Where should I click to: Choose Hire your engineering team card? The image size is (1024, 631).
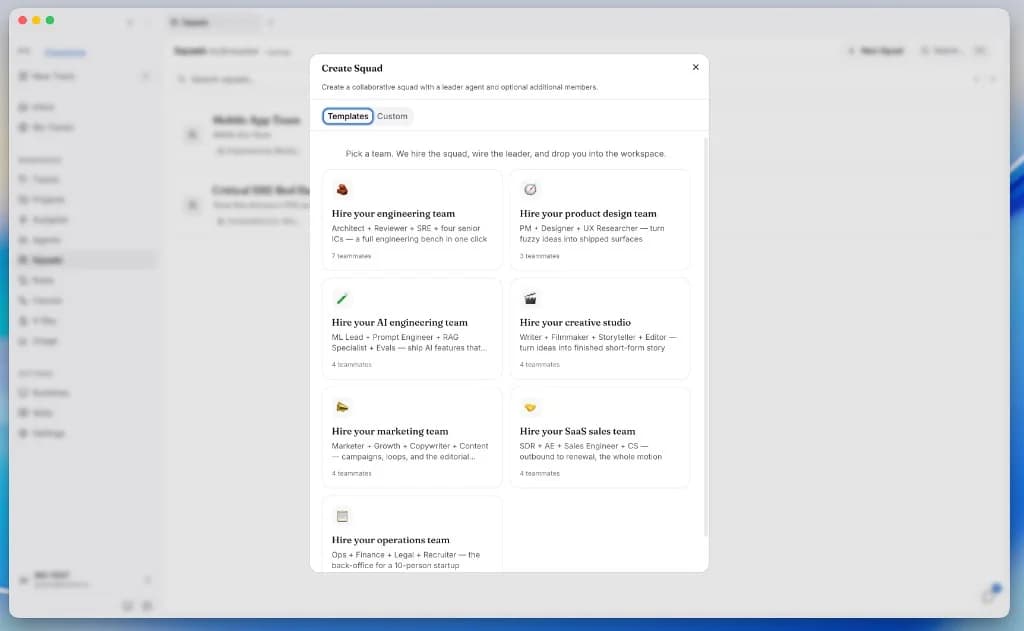tap(412, 219)
